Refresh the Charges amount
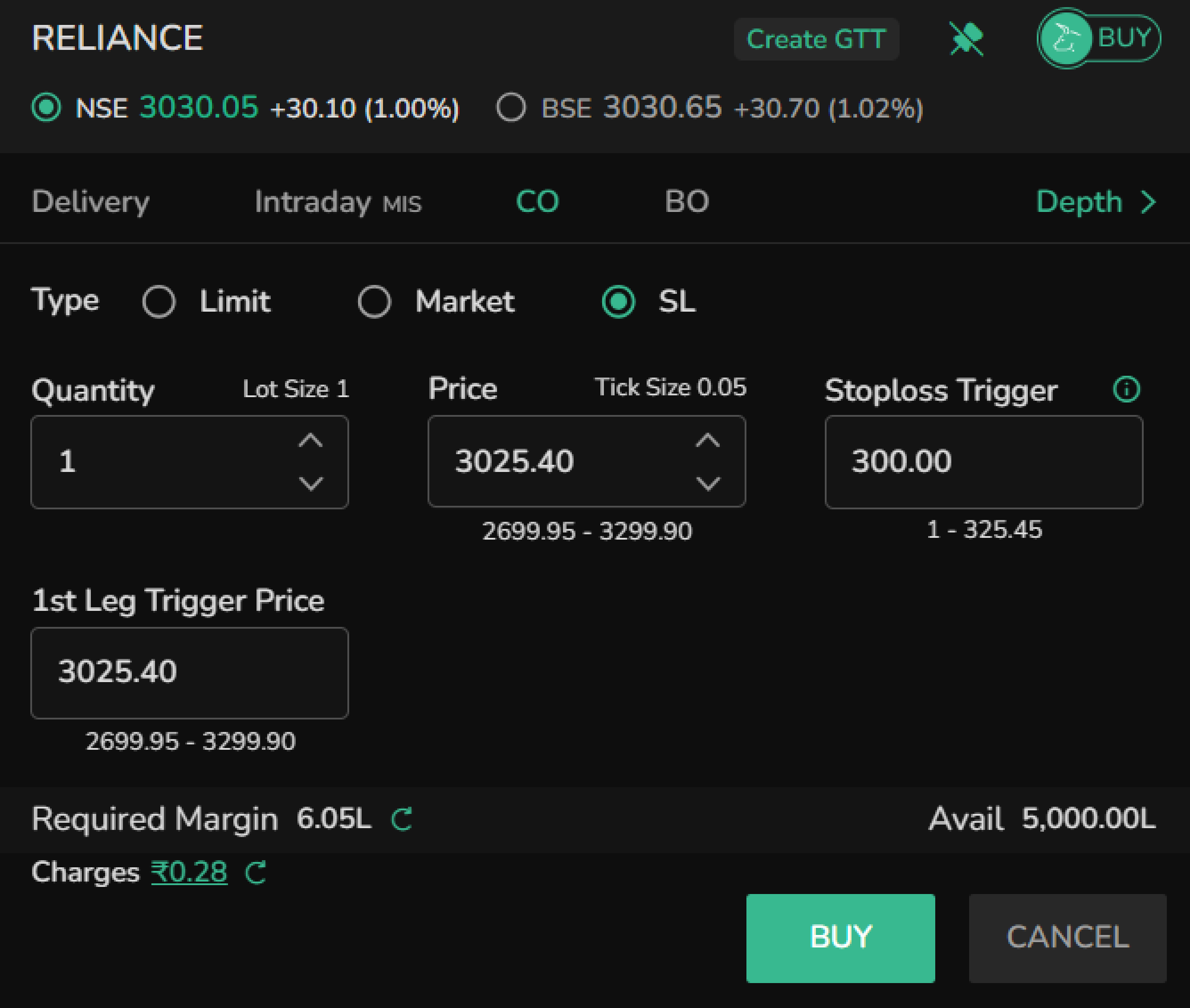This screenshot has width=1190, height=1008. pyautogui.click(x=256, y=873)
